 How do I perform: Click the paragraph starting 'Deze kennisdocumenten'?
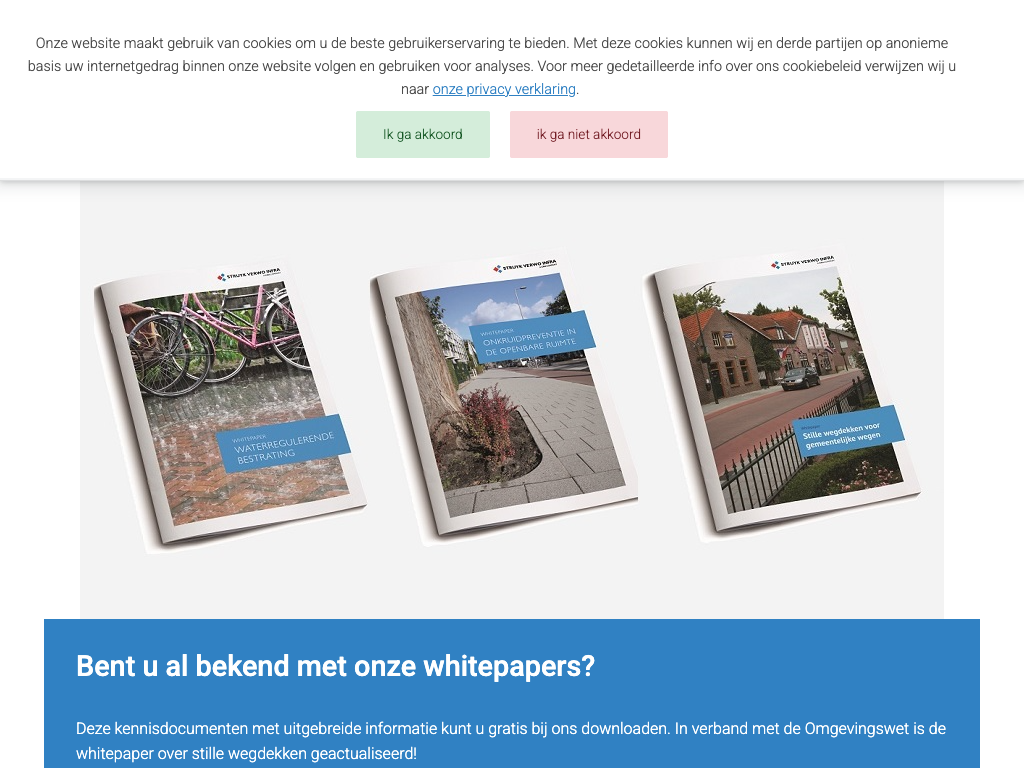(510, 740)
